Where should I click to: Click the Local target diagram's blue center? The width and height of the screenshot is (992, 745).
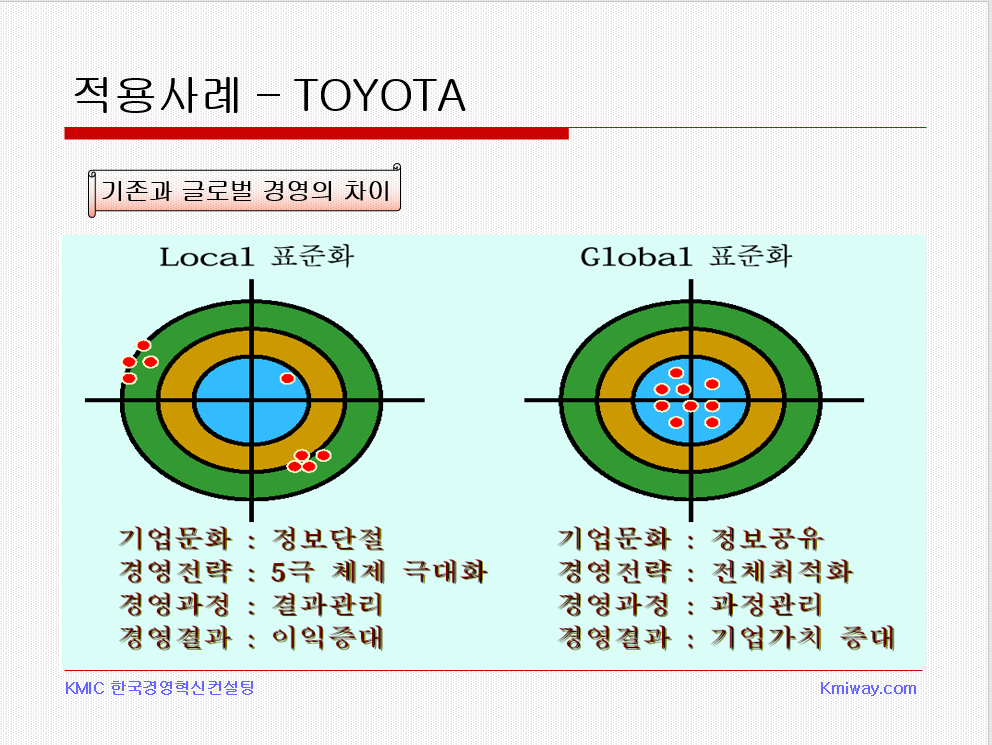[x=252, y=400]
